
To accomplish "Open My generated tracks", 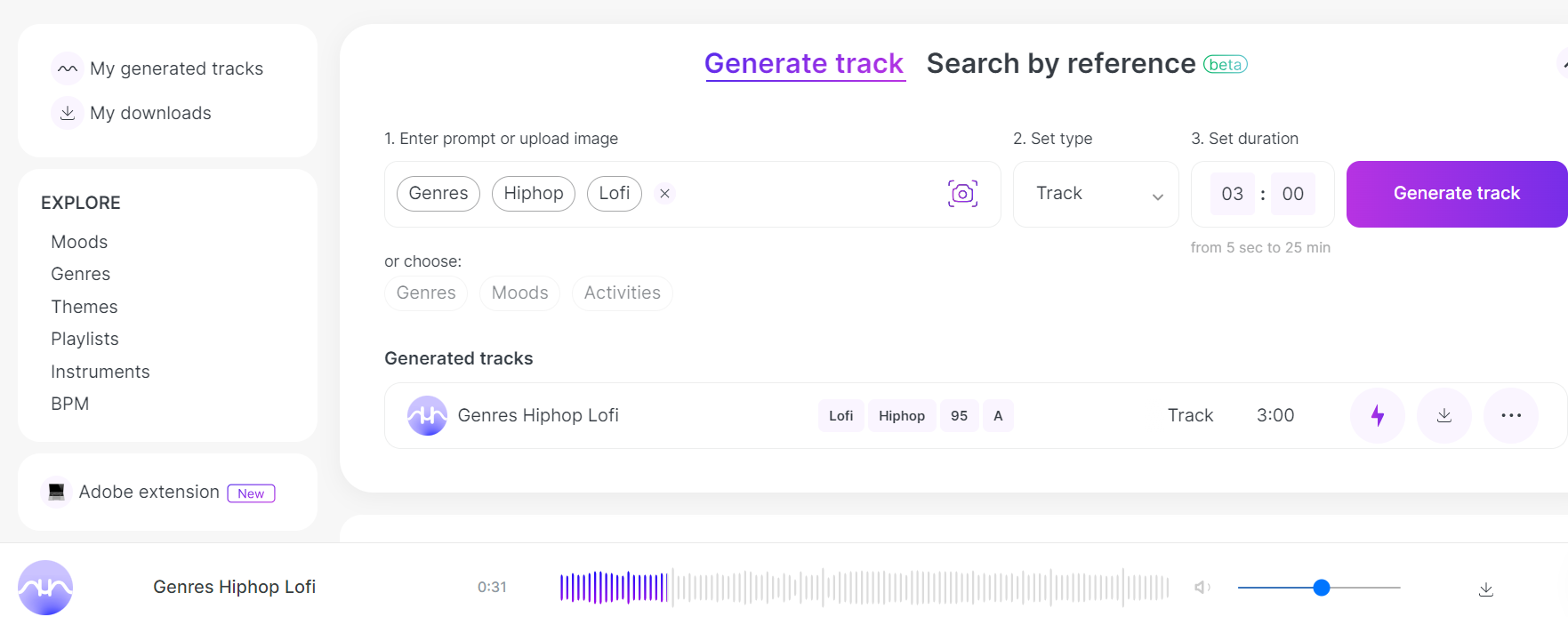I will (x=176, y=68).
